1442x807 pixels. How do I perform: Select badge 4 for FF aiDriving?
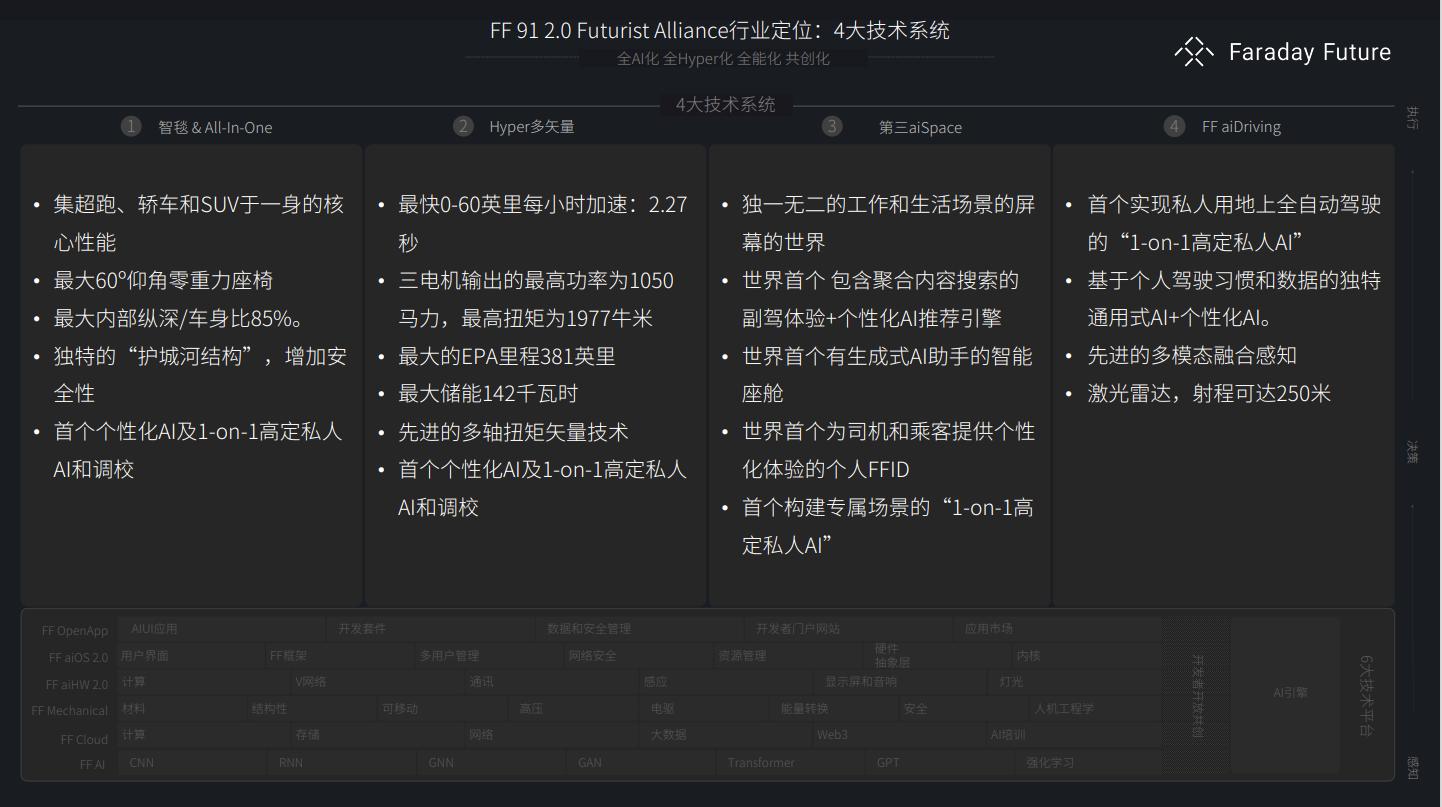point(1173,126)
